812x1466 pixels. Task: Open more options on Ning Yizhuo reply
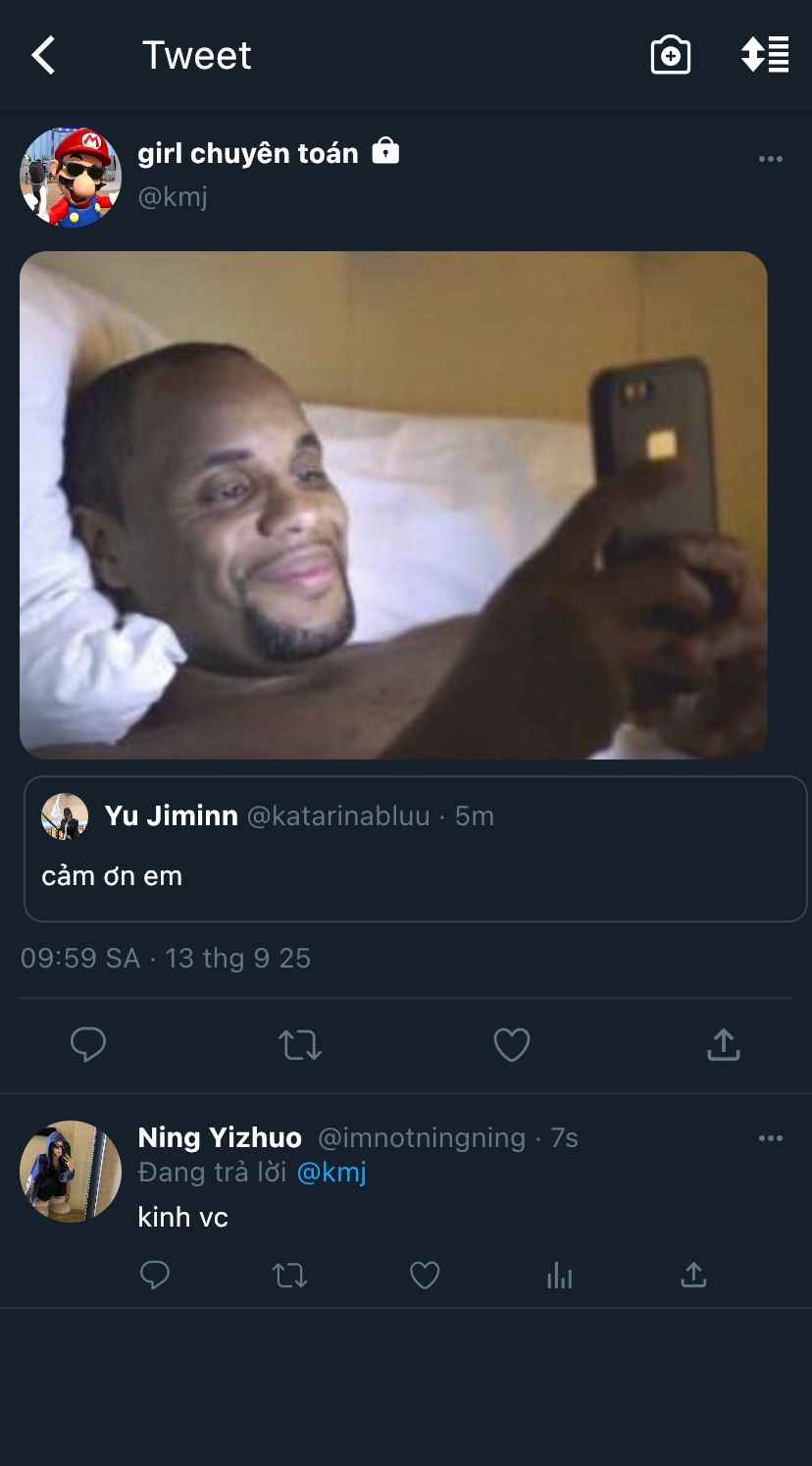[x=771, y=1138]
